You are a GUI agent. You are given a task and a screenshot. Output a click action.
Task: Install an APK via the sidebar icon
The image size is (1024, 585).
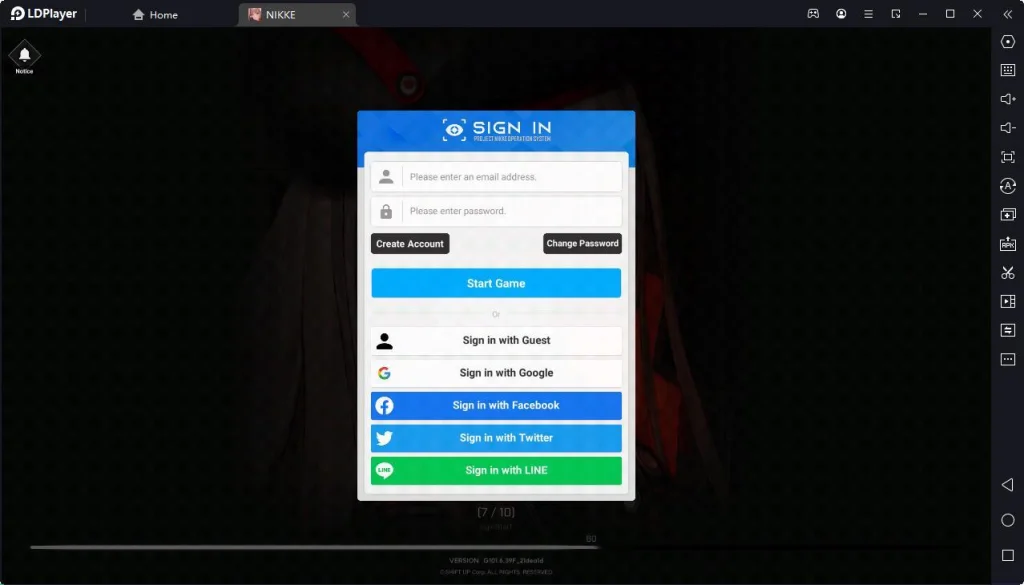1008,244
